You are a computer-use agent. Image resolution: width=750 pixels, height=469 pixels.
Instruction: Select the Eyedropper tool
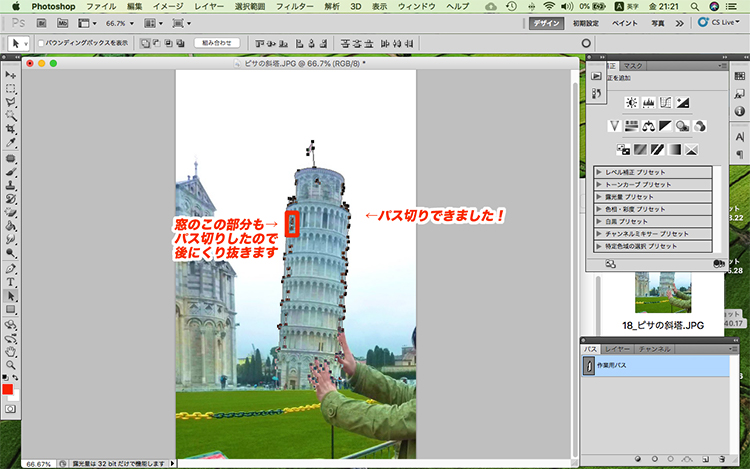(x=11, y=142)
